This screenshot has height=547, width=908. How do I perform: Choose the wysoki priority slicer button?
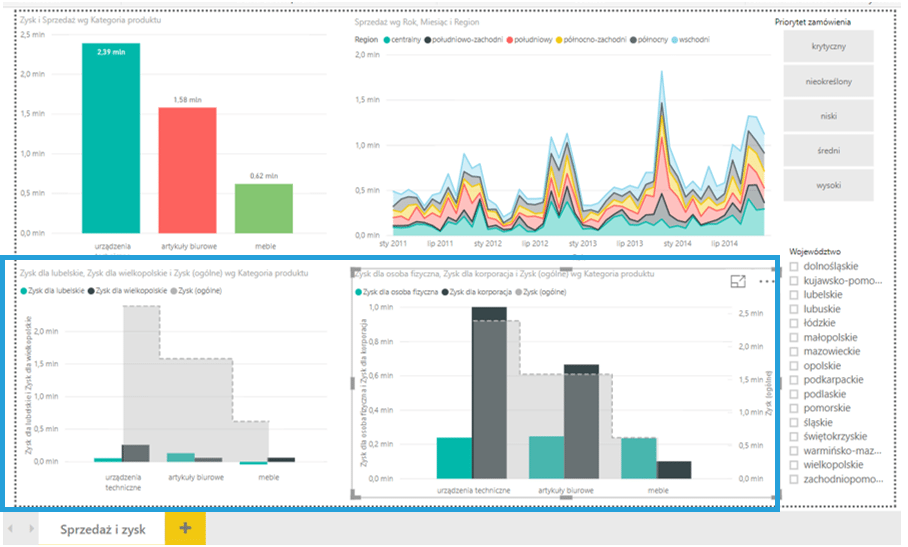829,185
